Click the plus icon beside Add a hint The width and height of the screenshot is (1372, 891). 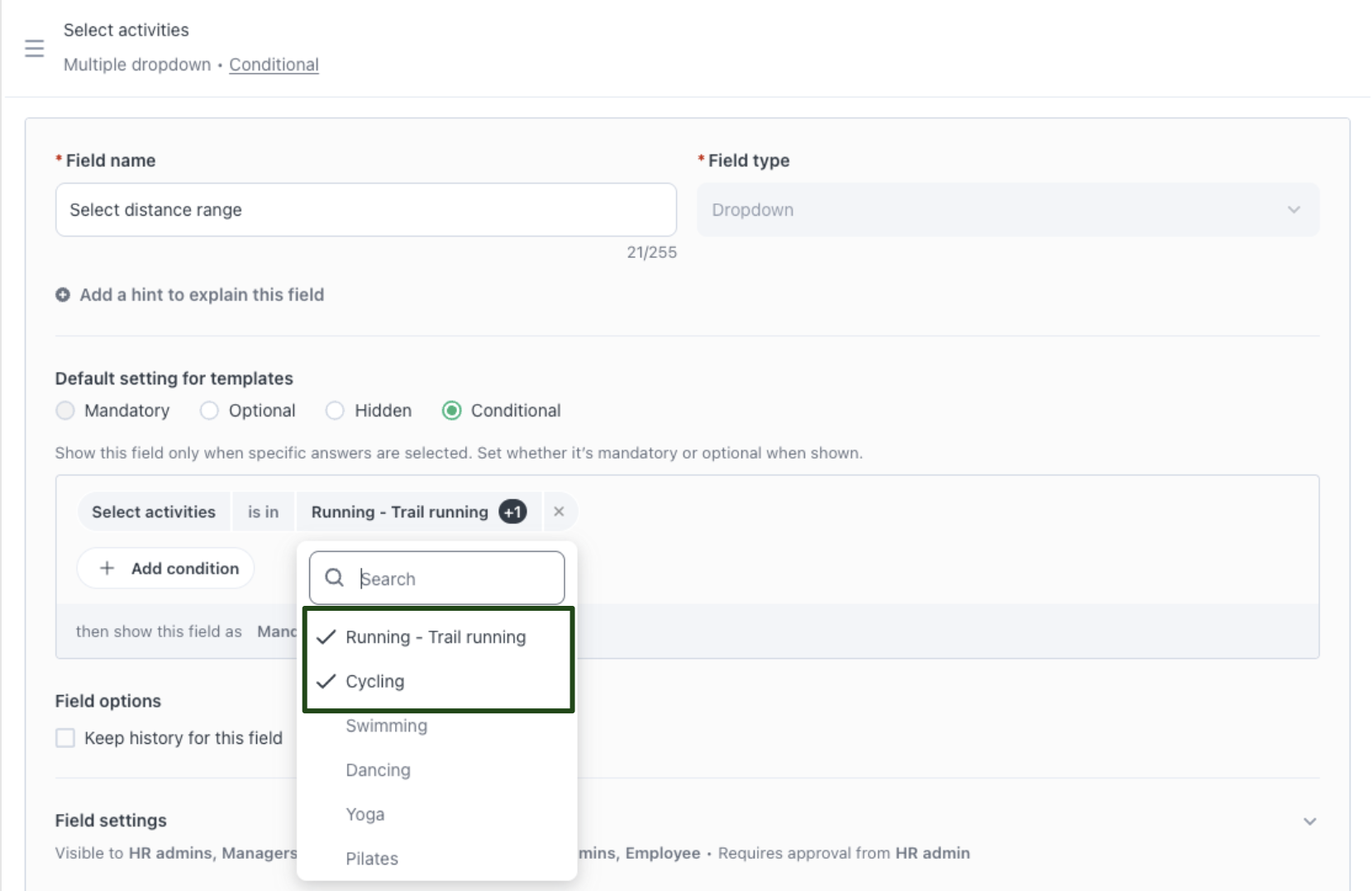pos(63,295)
